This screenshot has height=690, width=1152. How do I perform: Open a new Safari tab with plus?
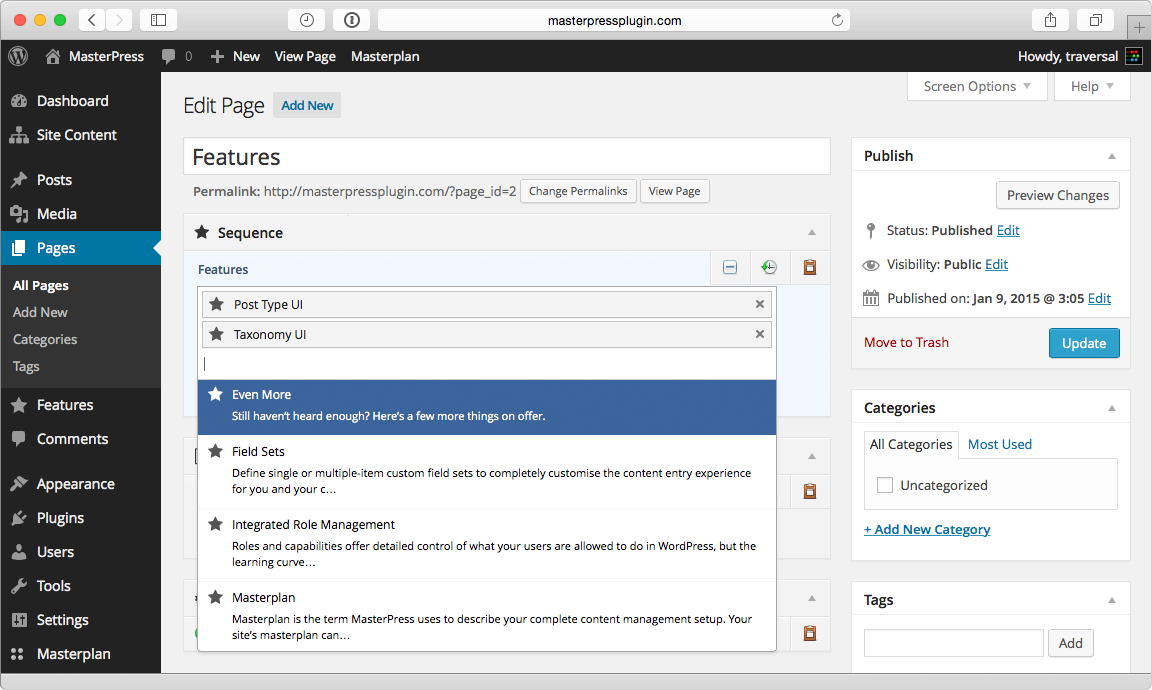tap(1139, 27)
